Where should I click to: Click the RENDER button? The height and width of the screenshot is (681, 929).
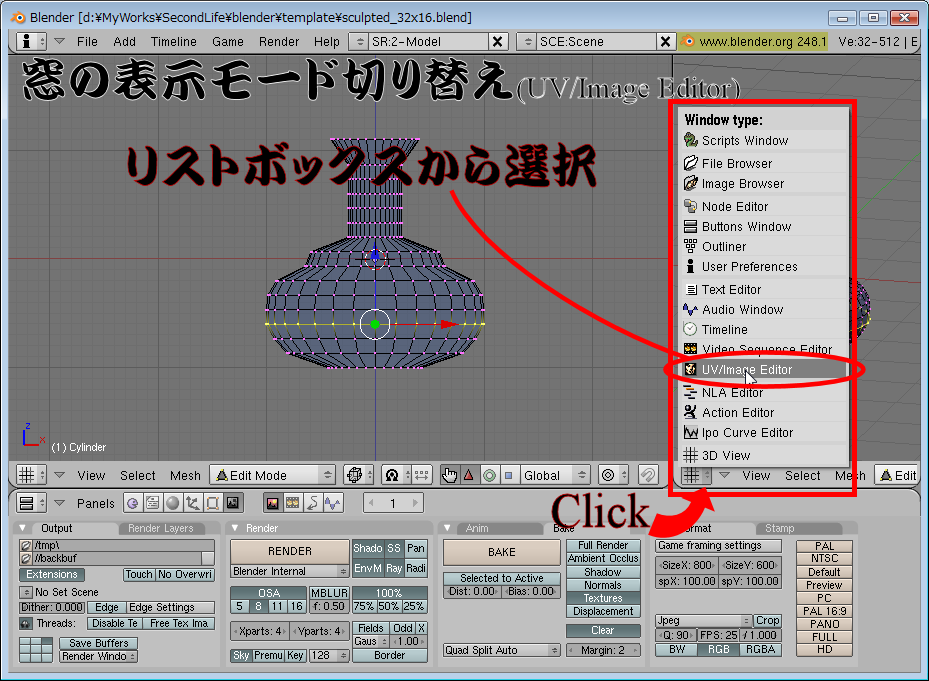pyautogui.click(x=290, y=551)
